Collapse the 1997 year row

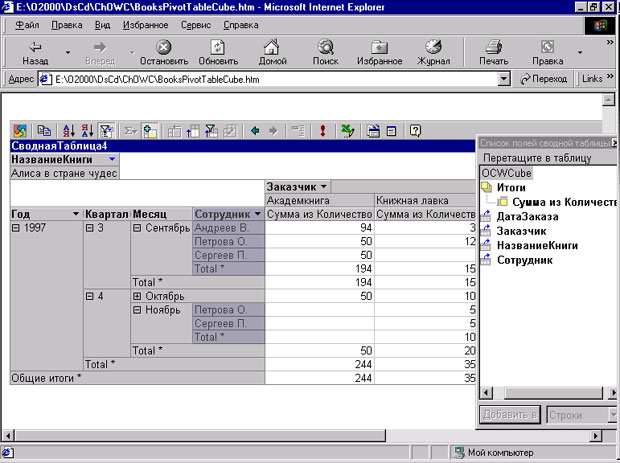(15, 227)
